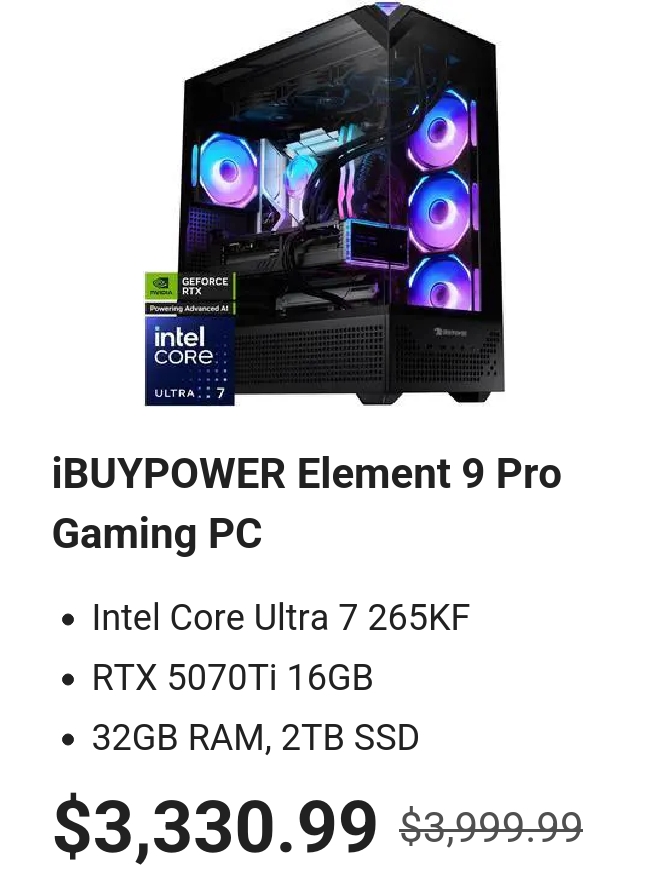Click the top front RGB fan

tap(440, 131)
